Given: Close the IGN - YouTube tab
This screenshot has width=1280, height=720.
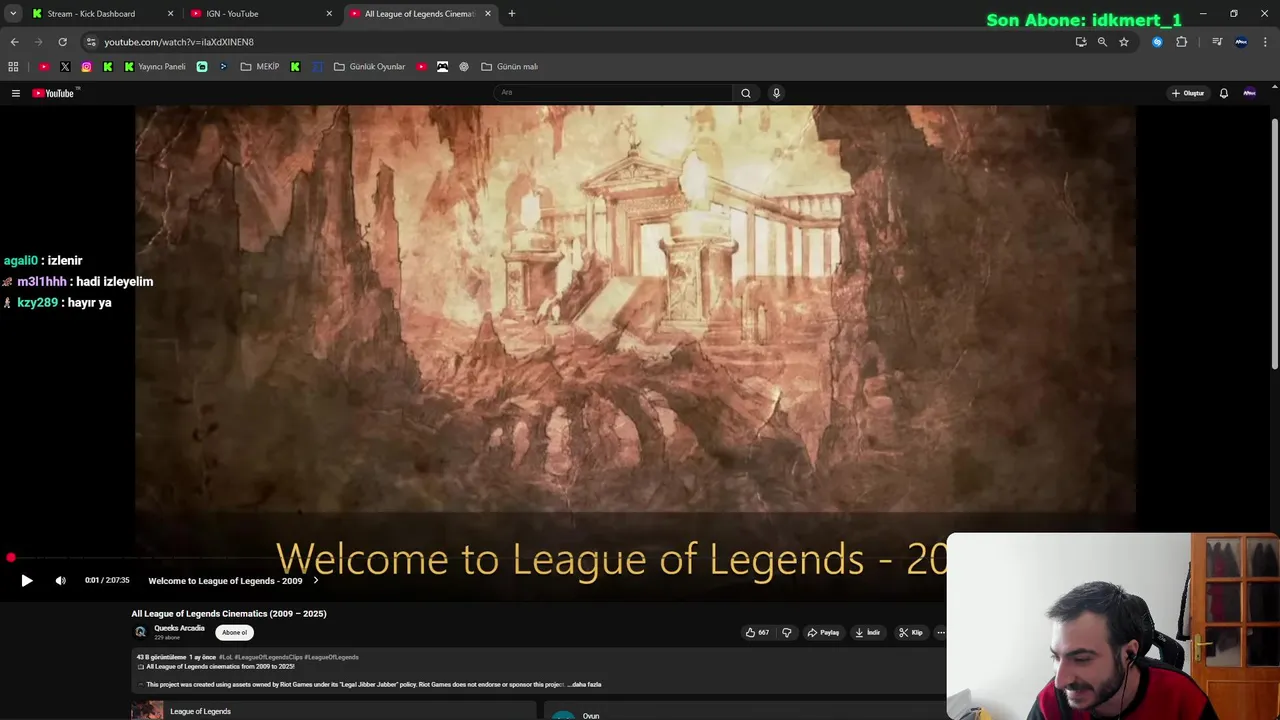Looking at the screenshot, I should pyautogui.click(x=329, y=14).
